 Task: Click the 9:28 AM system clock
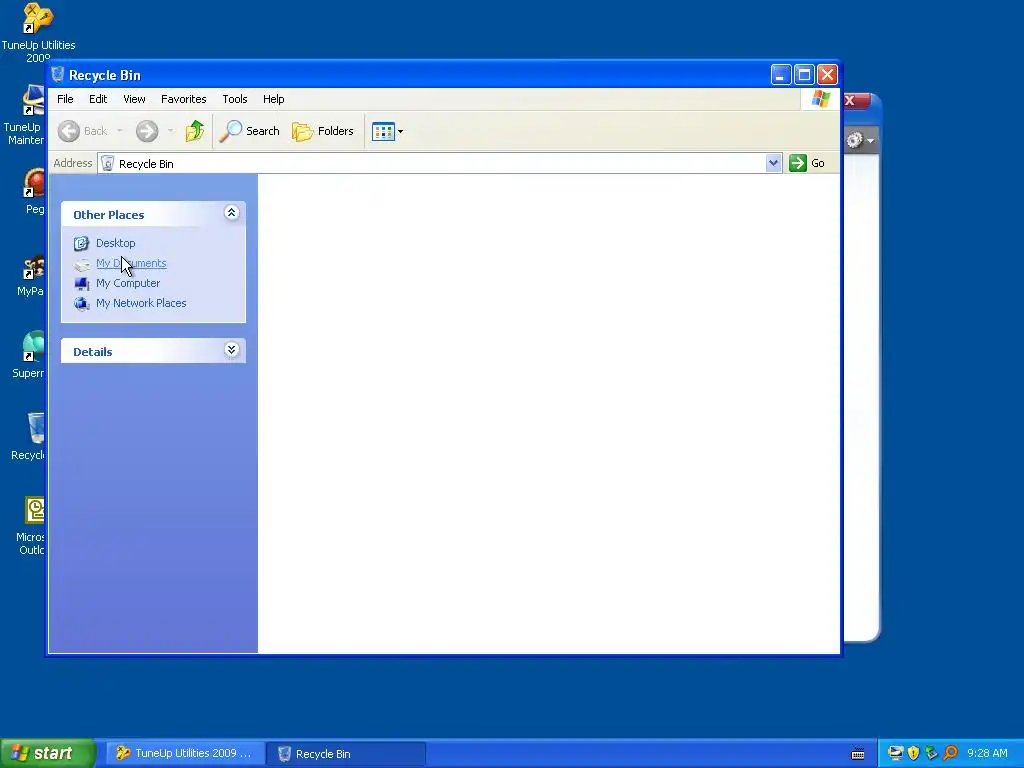(x=987, y=753)
